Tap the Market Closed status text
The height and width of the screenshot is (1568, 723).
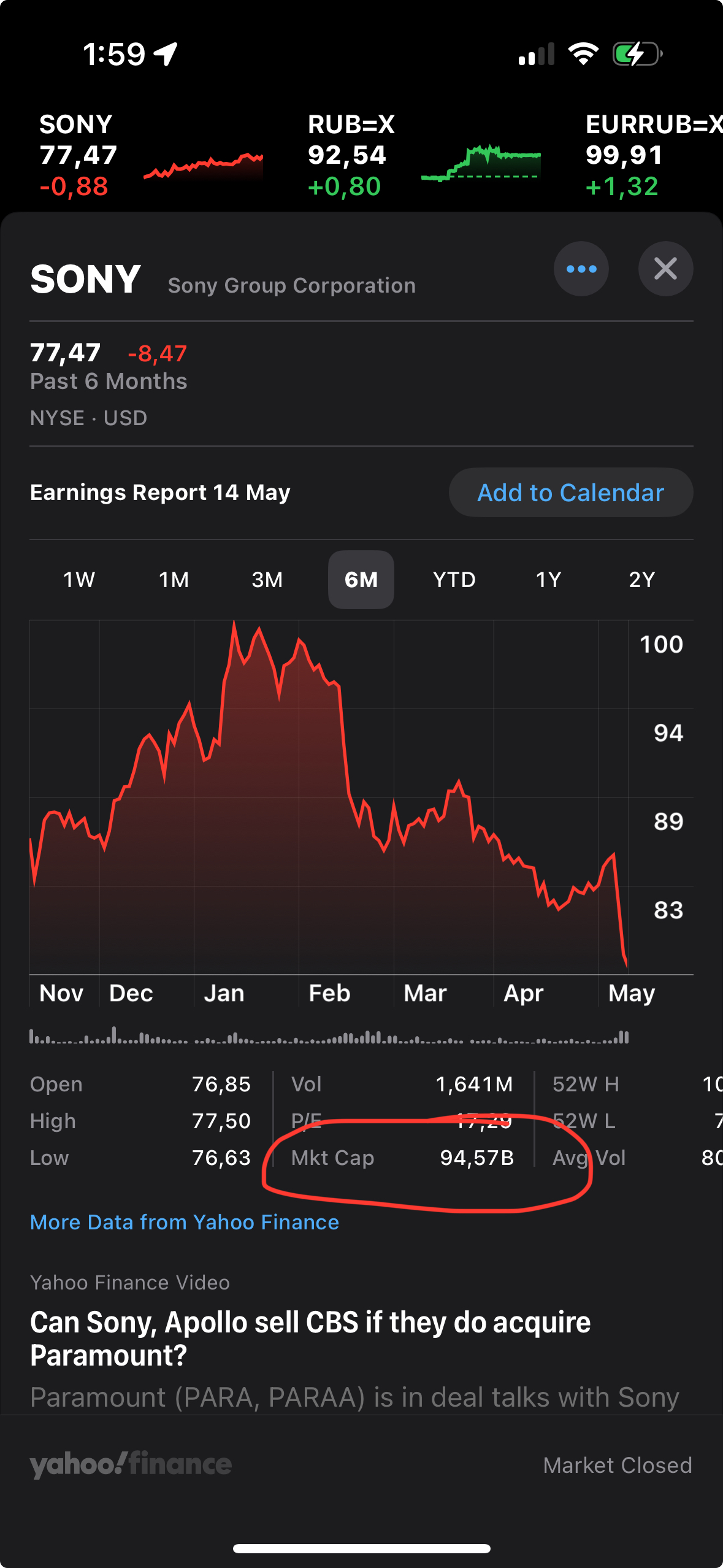point(618,1465)
